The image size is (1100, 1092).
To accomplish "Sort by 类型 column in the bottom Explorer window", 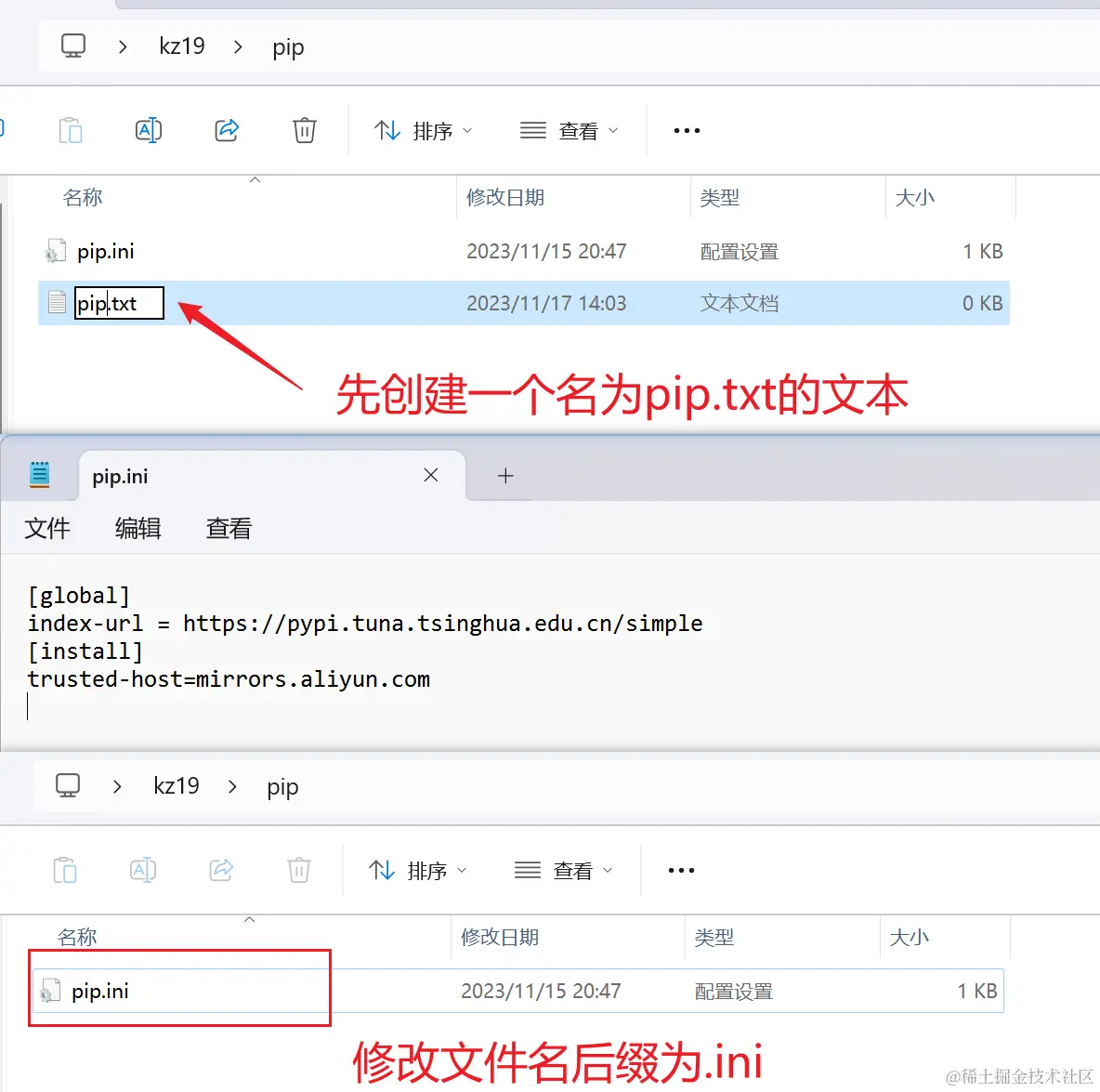I will pos(714,937).
